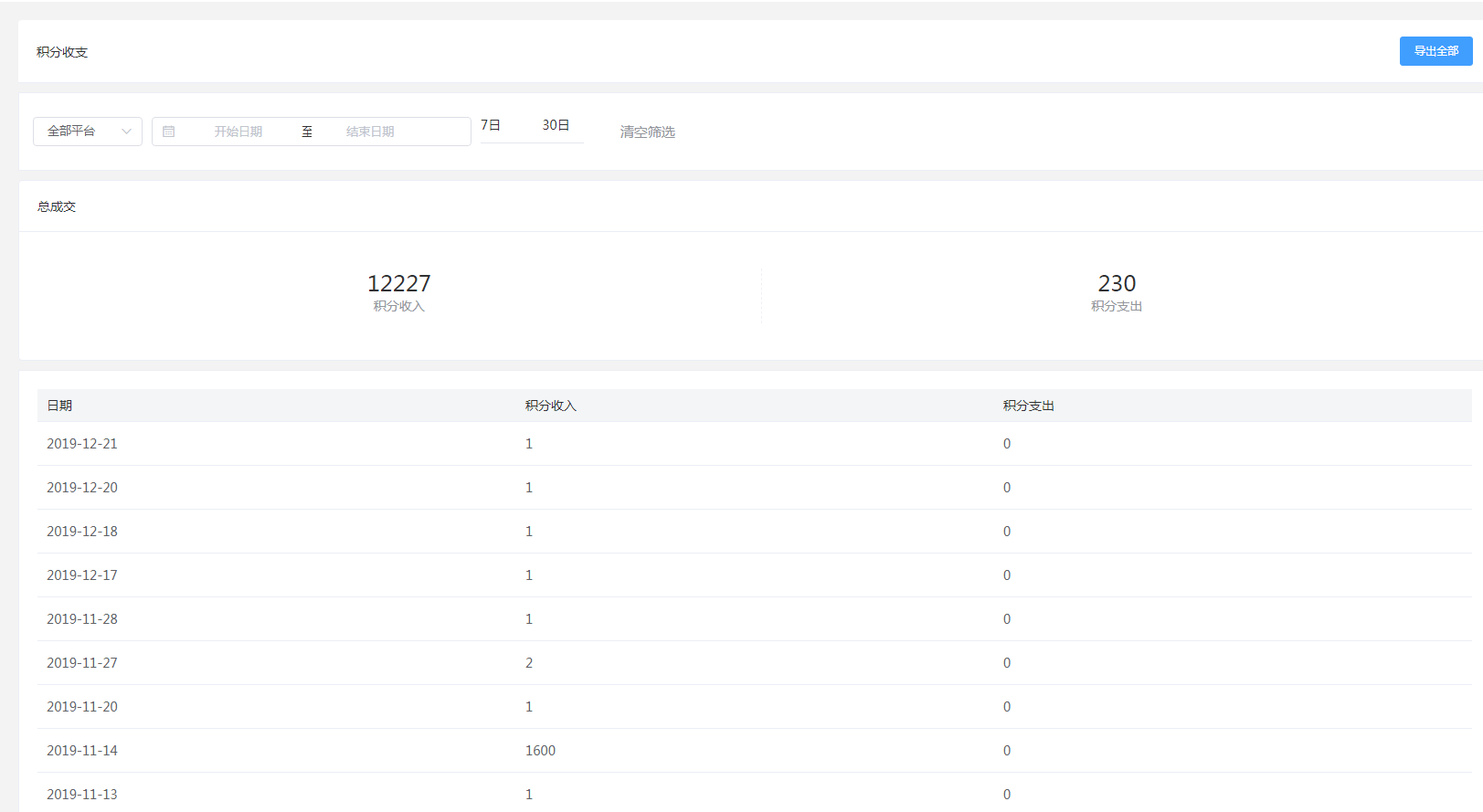Click the calendar icon in date range field
The height and width of the screenshot is (812, 1483).
pyautogui.click(x=169, y=132)
